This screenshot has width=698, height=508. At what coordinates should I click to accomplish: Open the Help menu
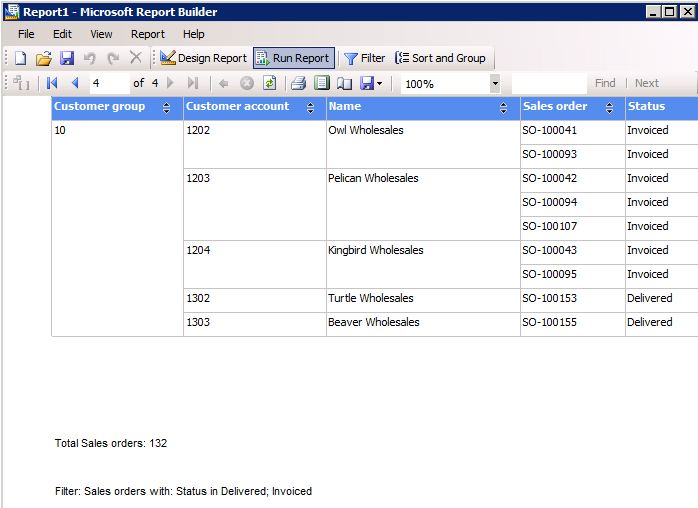pyautogui.click(x=194, y=34)
